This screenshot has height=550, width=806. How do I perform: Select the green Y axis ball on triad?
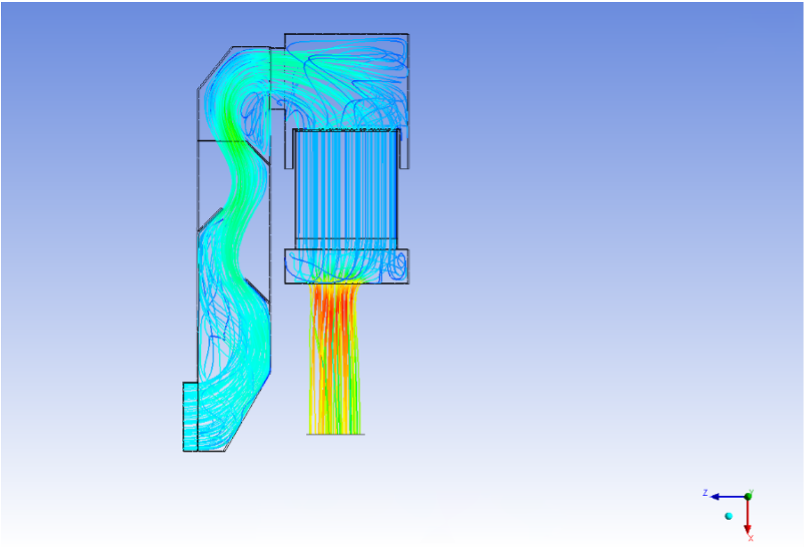coord(749,495)
